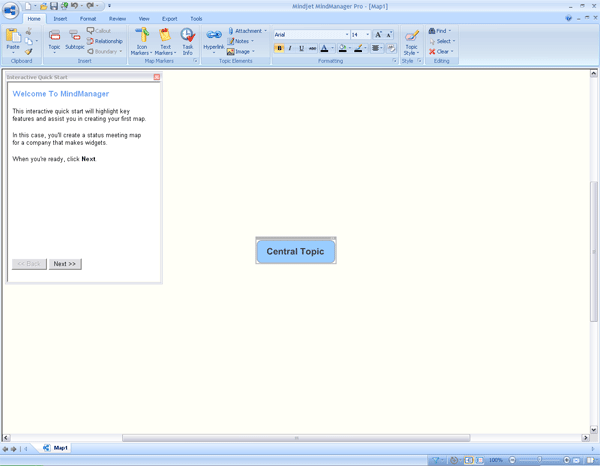The image size is (600, 466).
Task: Close the Interactive Quick Start panel
Action: pyautogui.click(x=157, y=77)
